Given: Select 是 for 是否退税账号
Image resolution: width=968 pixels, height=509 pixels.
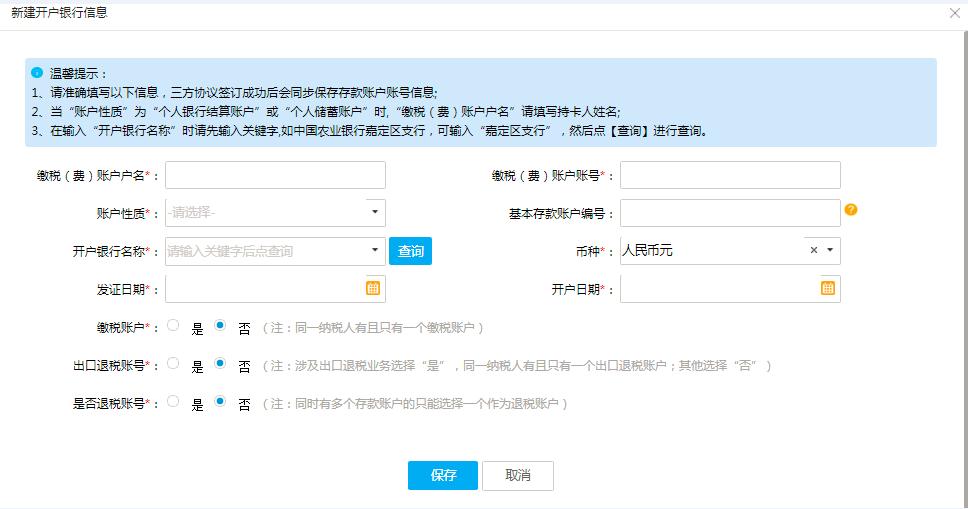Looking at the screenshot, I should 173,401.
